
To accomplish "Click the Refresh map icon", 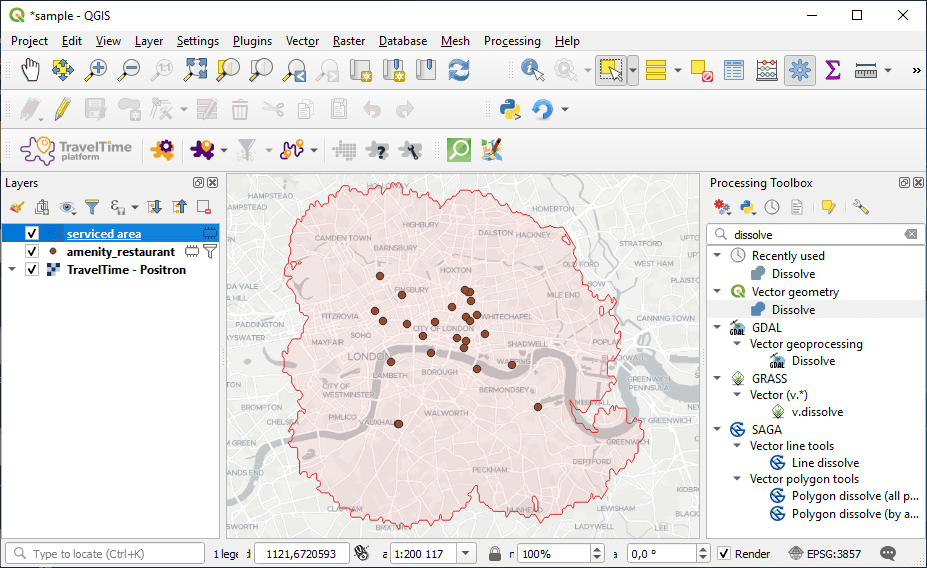I will (x=459, y=70).
